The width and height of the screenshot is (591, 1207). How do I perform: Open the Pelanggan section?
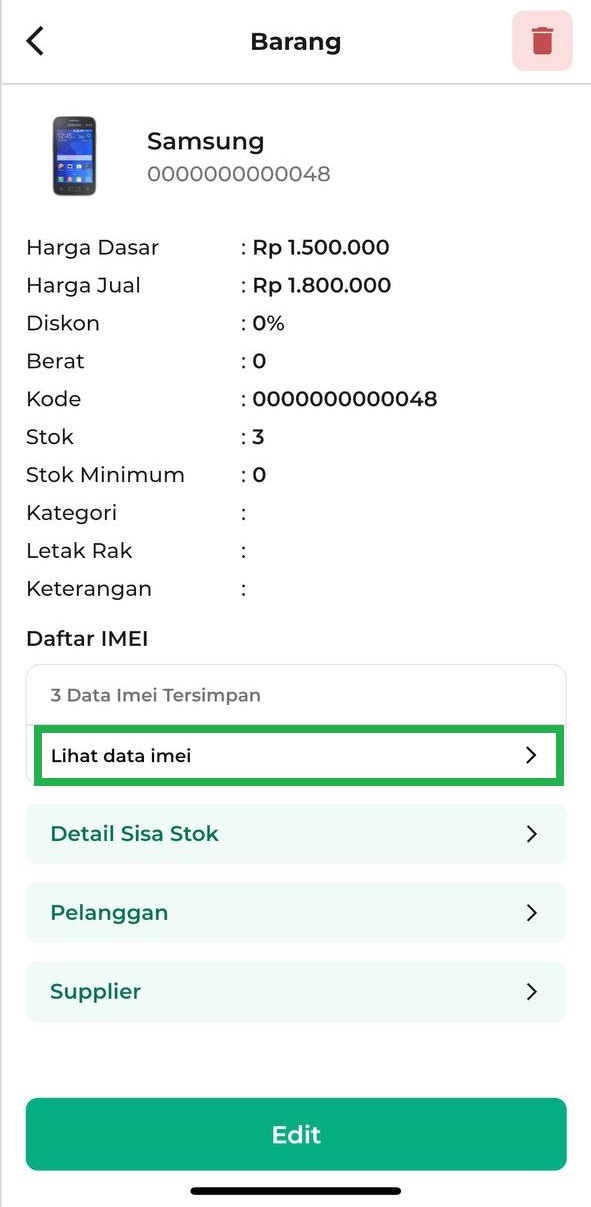pyautogui.click(x=296, y=913)
